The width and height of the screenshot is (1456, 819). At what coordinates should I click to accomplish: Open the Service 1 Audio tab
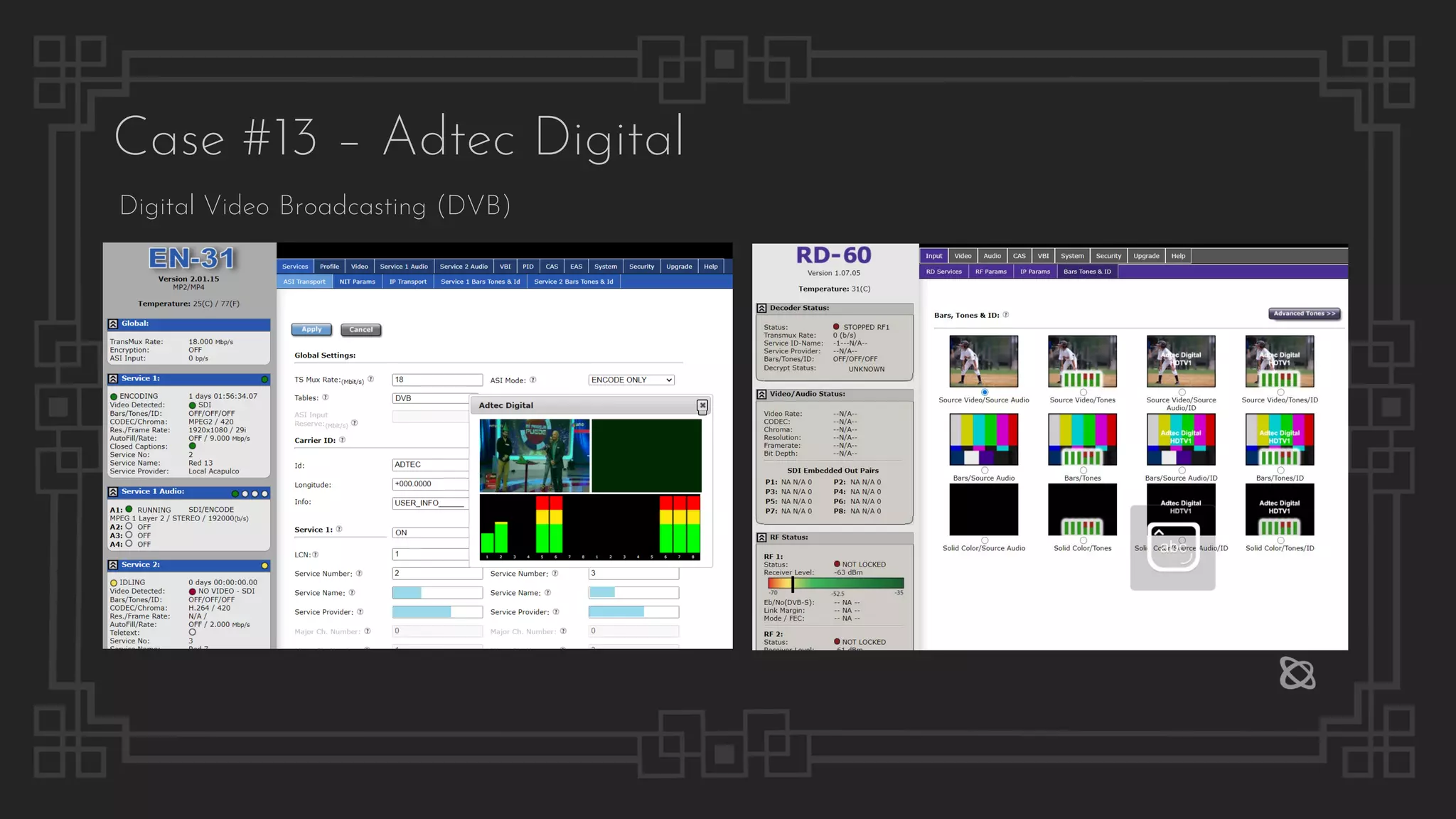404,267
